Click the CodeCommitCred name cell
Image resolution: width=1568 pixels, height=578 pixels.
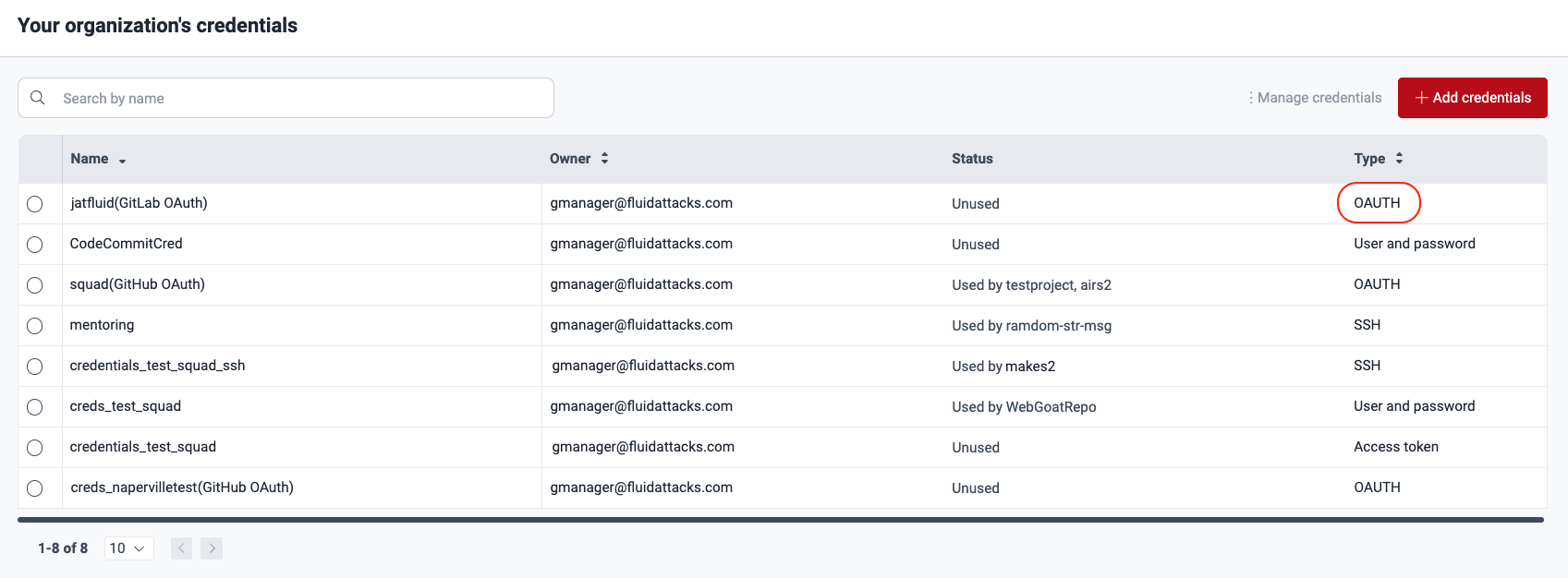[x=127, y=244]
